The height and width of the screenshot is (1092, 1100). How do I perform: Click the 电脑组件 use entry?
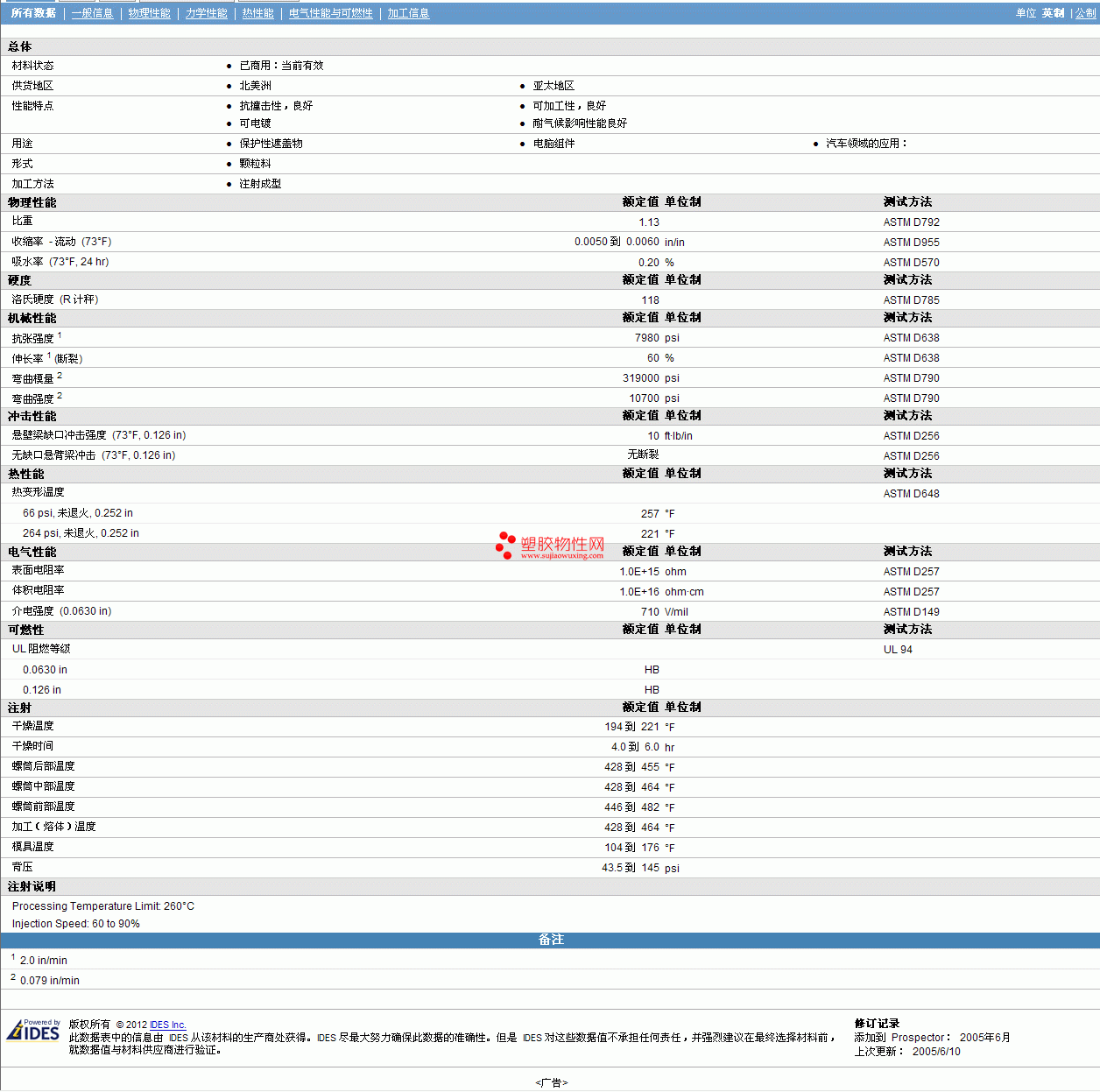click(x=554, y=144)
